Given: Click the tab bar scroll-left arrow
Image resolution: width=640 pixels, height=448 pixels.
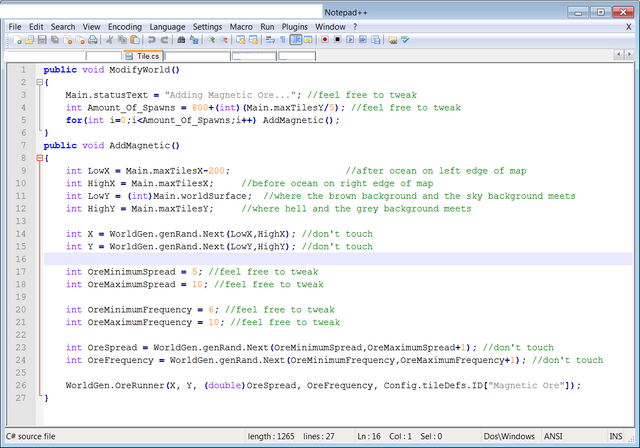Looking at the screenshot, I should point(619,54).
